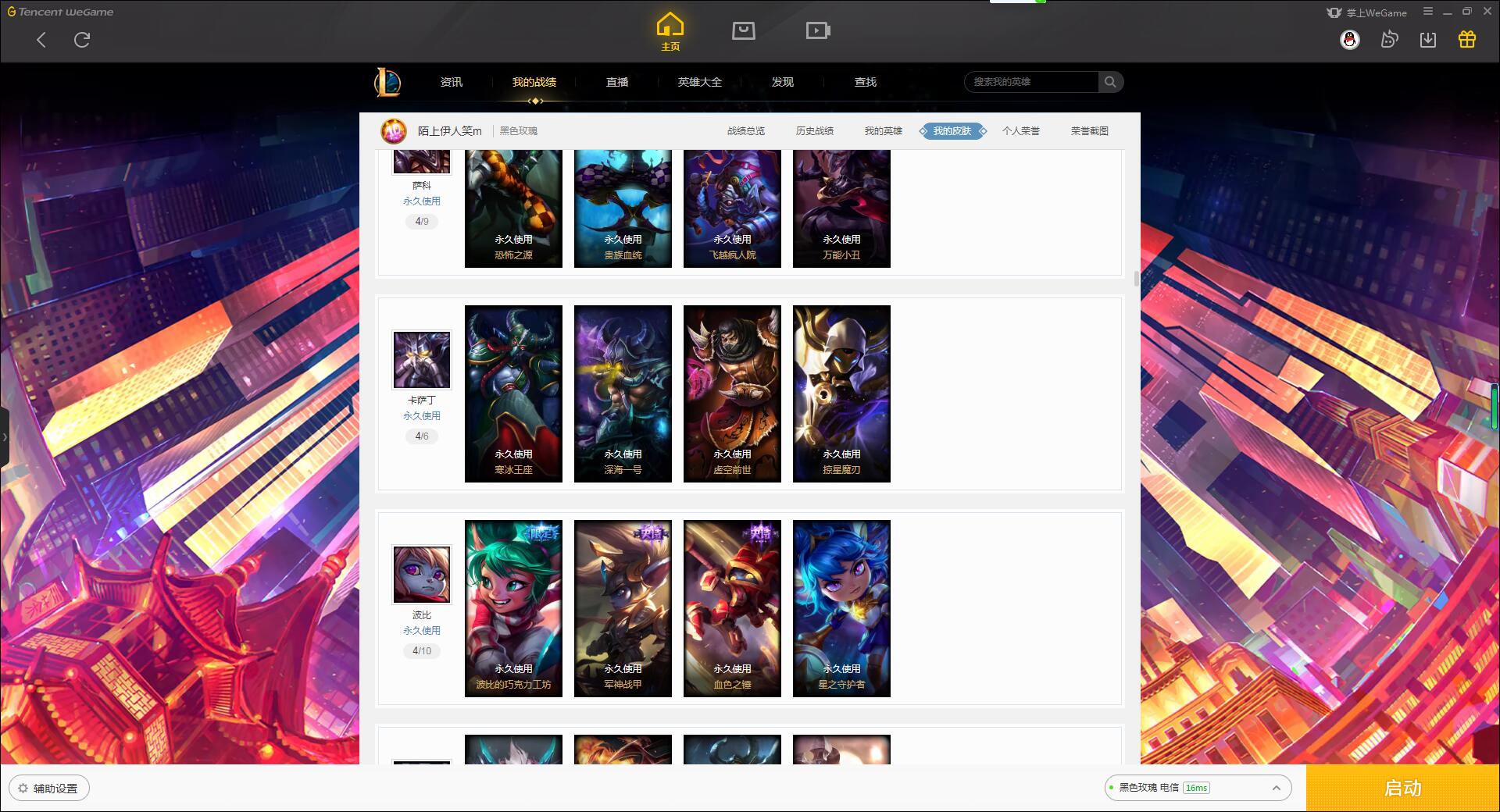The image size is (1500, 812).
Task: Click the 陌上伊人笑m username
Action: point(450,131)
